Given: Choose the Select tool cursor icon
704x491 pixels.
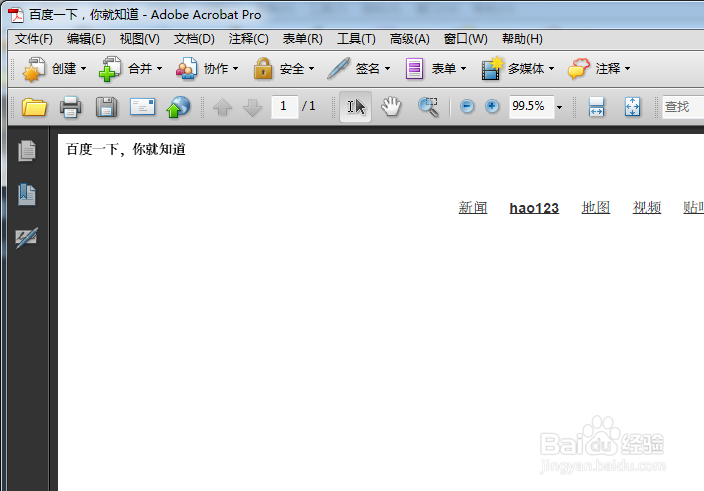Looking at the screenshot, I should click(x=356, y=107).
